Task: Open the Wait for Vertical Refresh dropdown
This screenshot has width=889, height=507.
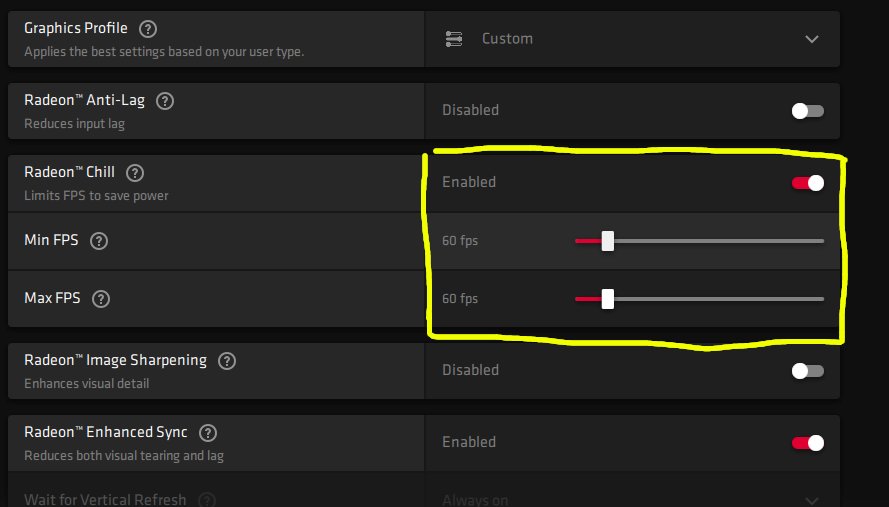Action: [x=632, y=499]
